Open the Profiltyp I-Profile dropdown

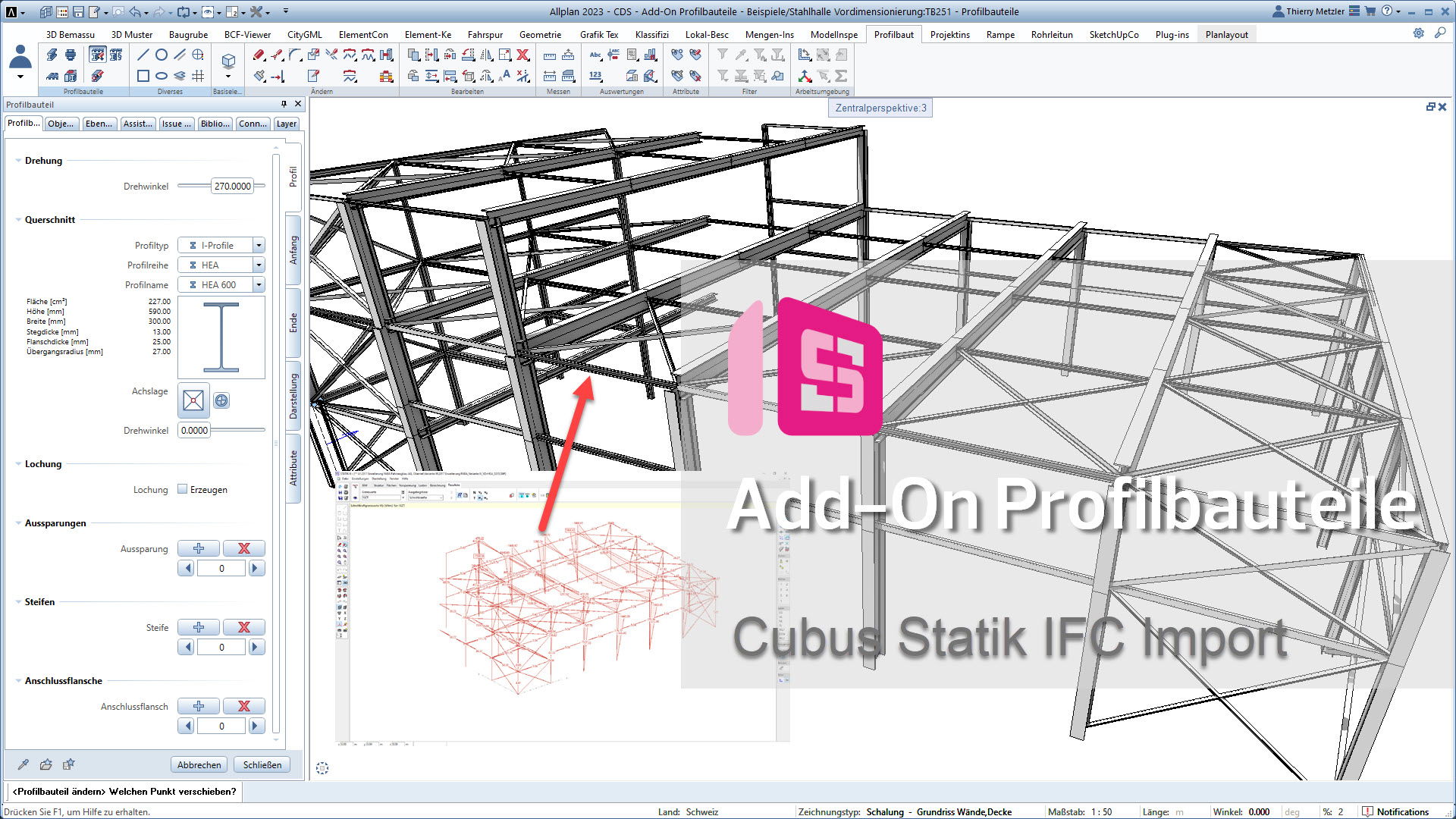[x=259, y=245]
